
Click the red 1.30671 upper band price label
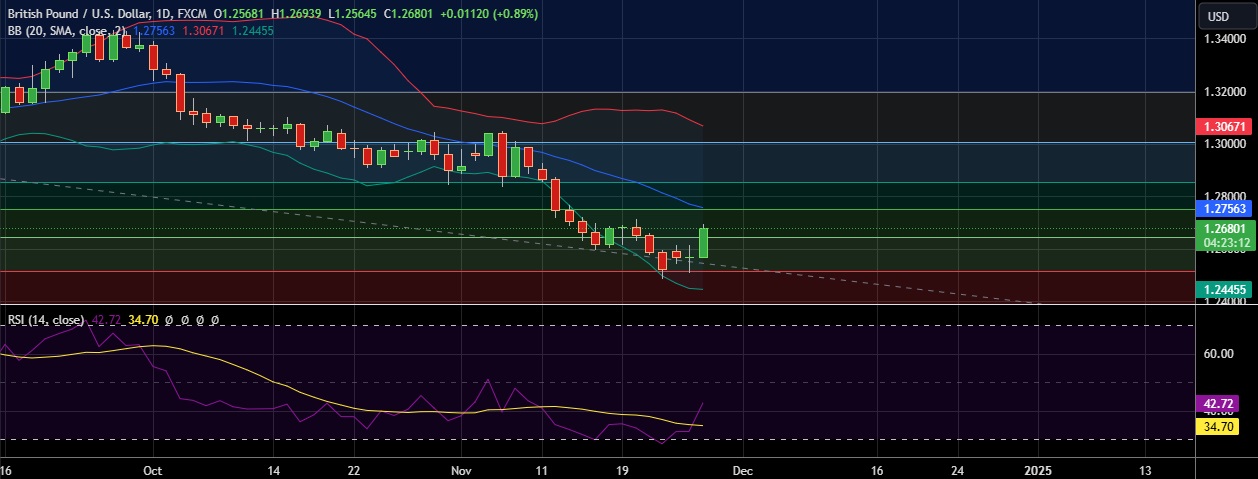click(x=1226, y=127)
